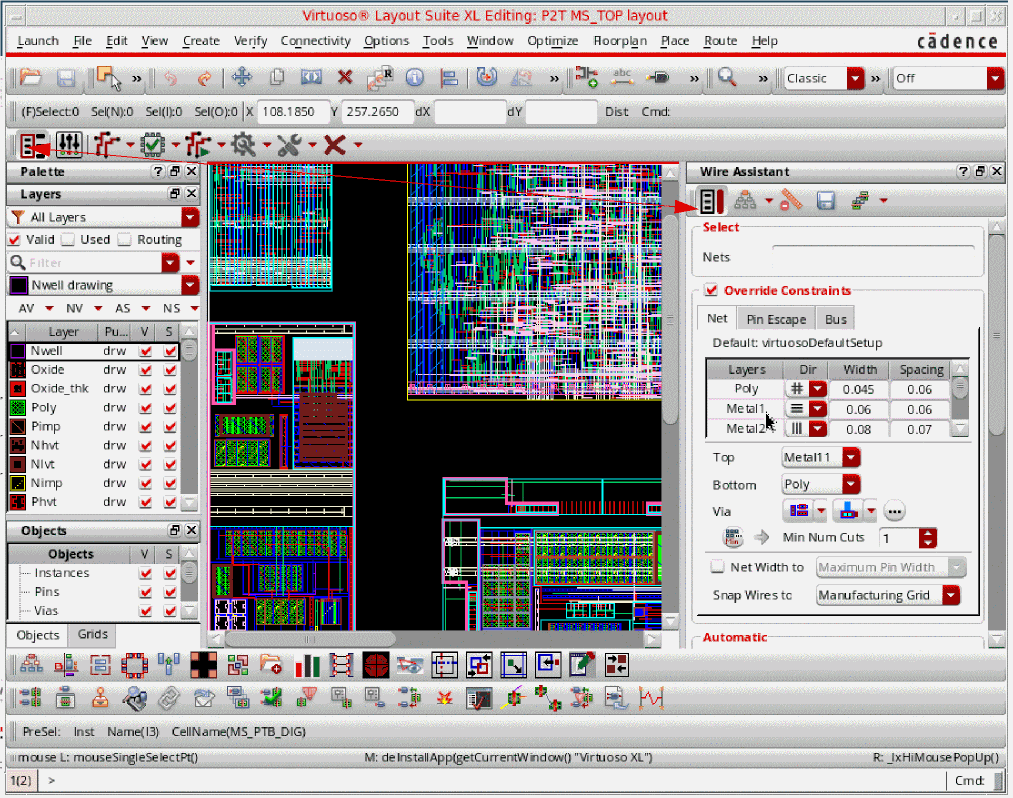
Task: Click the green checkmark chip check-routing icon
Action: (153, 145)
